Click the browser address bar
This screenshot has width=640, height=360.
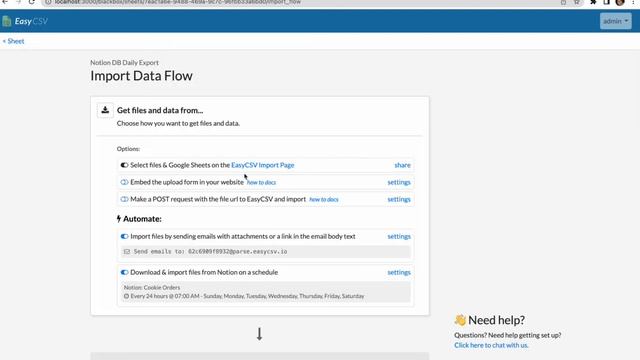pos(302,2)
